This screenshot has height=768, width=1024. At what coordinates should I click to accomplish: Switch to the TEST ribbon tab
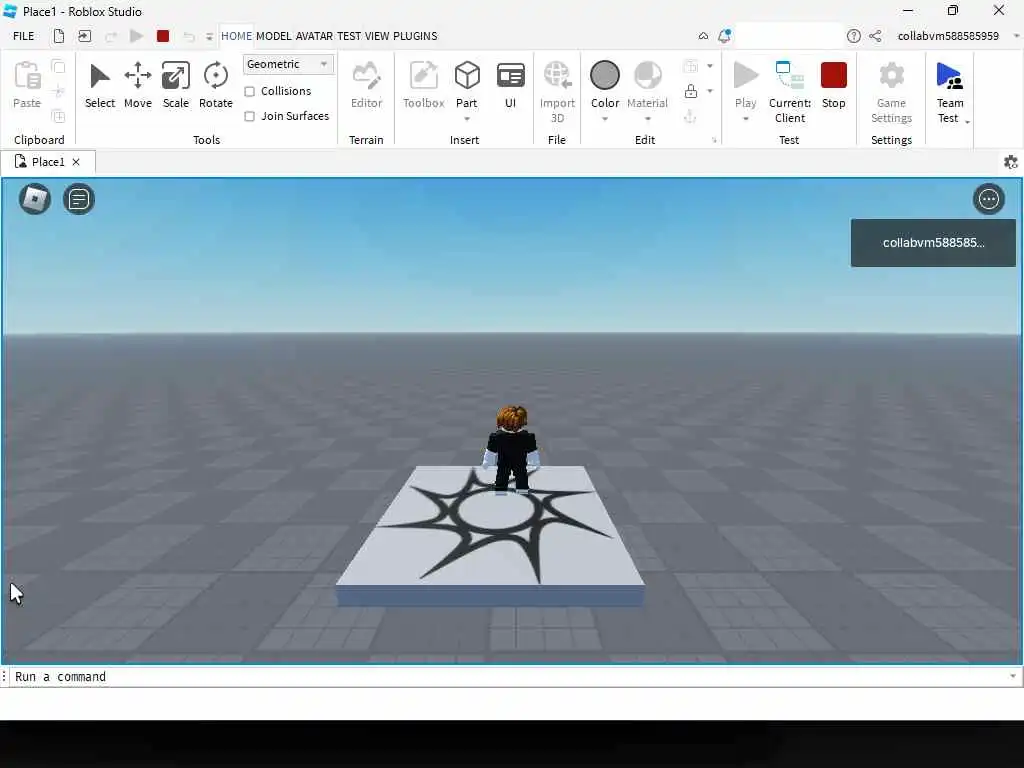pos(349,36)
